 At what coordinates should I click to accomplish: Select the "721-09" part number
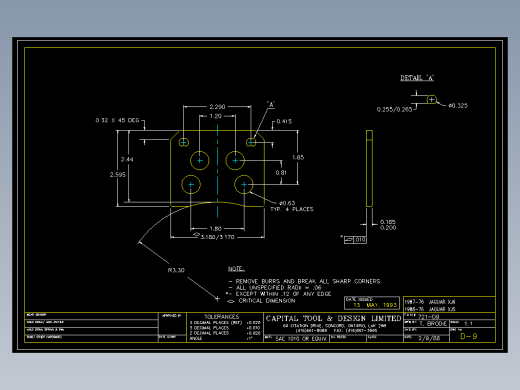[428, 317]
